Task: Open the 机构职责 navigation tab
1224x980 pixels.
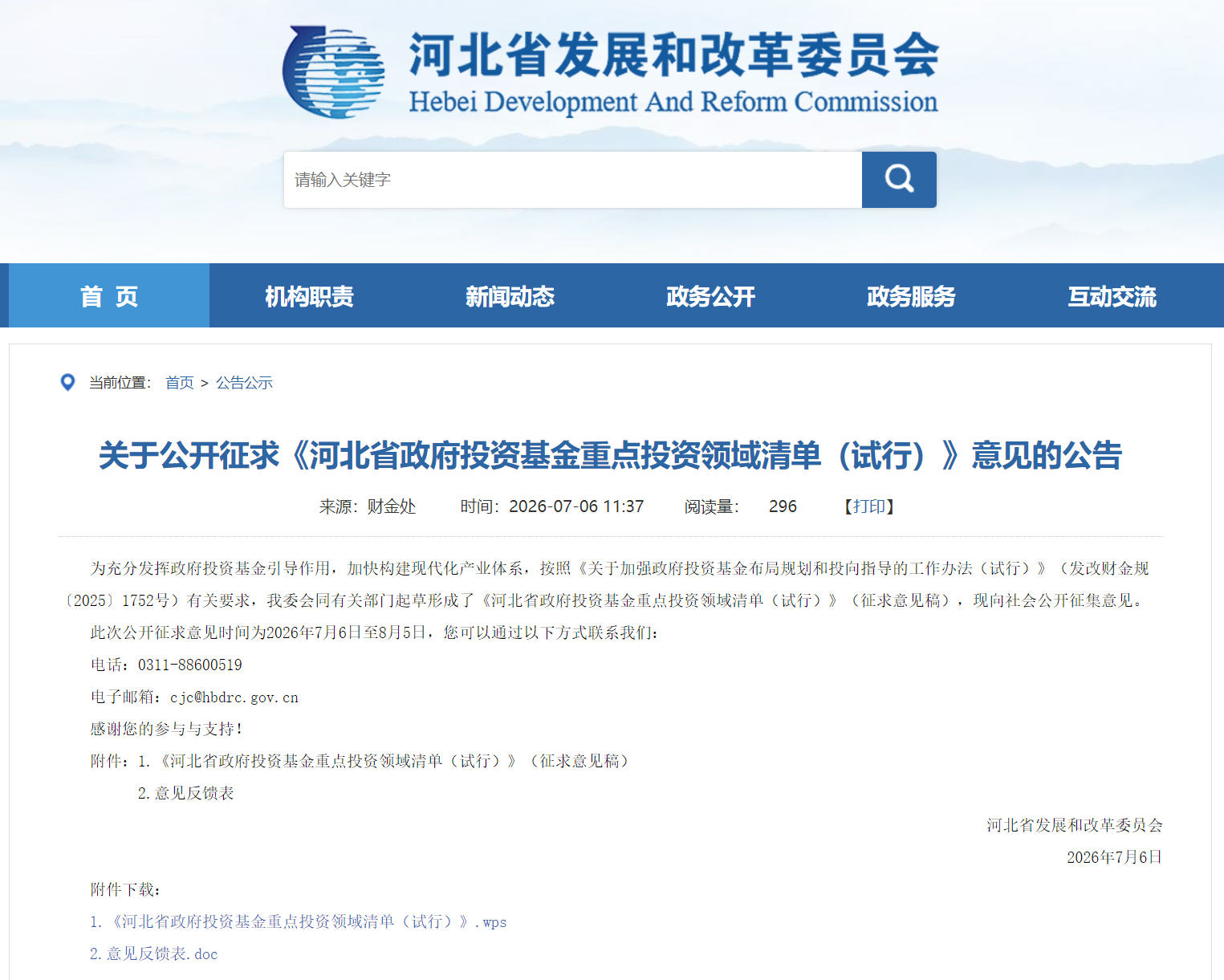Action: click(310, 296)
